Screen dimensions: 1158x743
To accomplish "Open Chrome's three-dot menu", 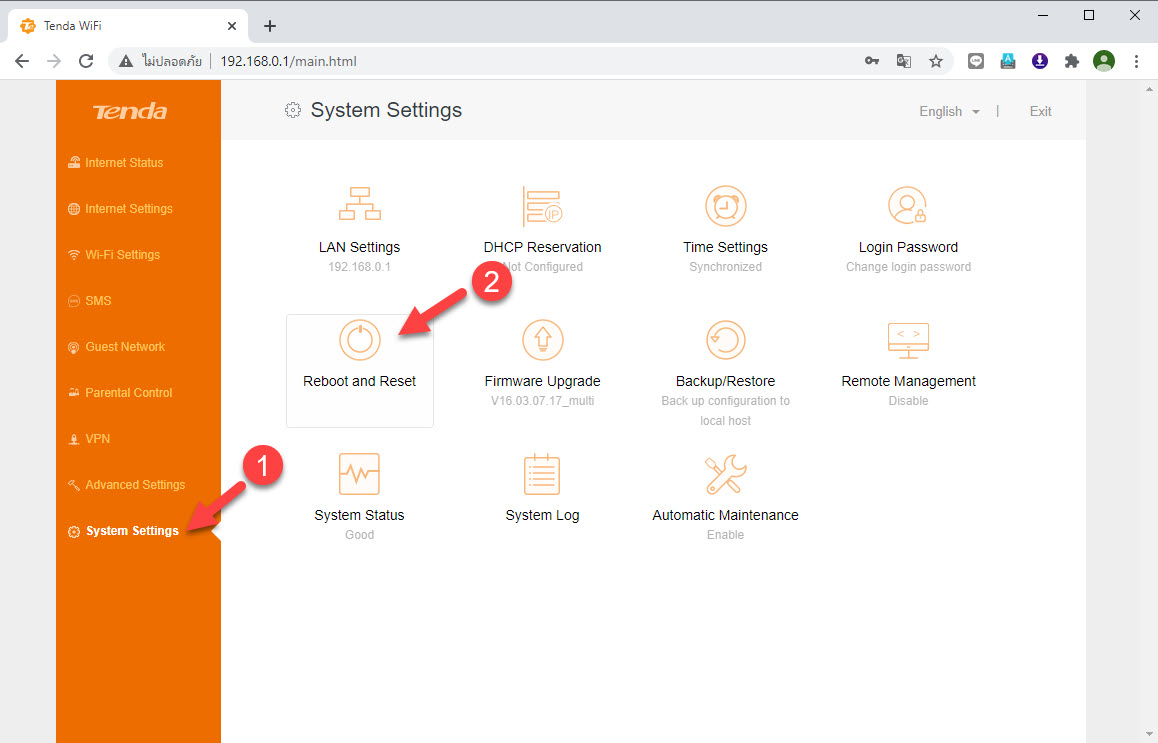I will [1136, 61].
